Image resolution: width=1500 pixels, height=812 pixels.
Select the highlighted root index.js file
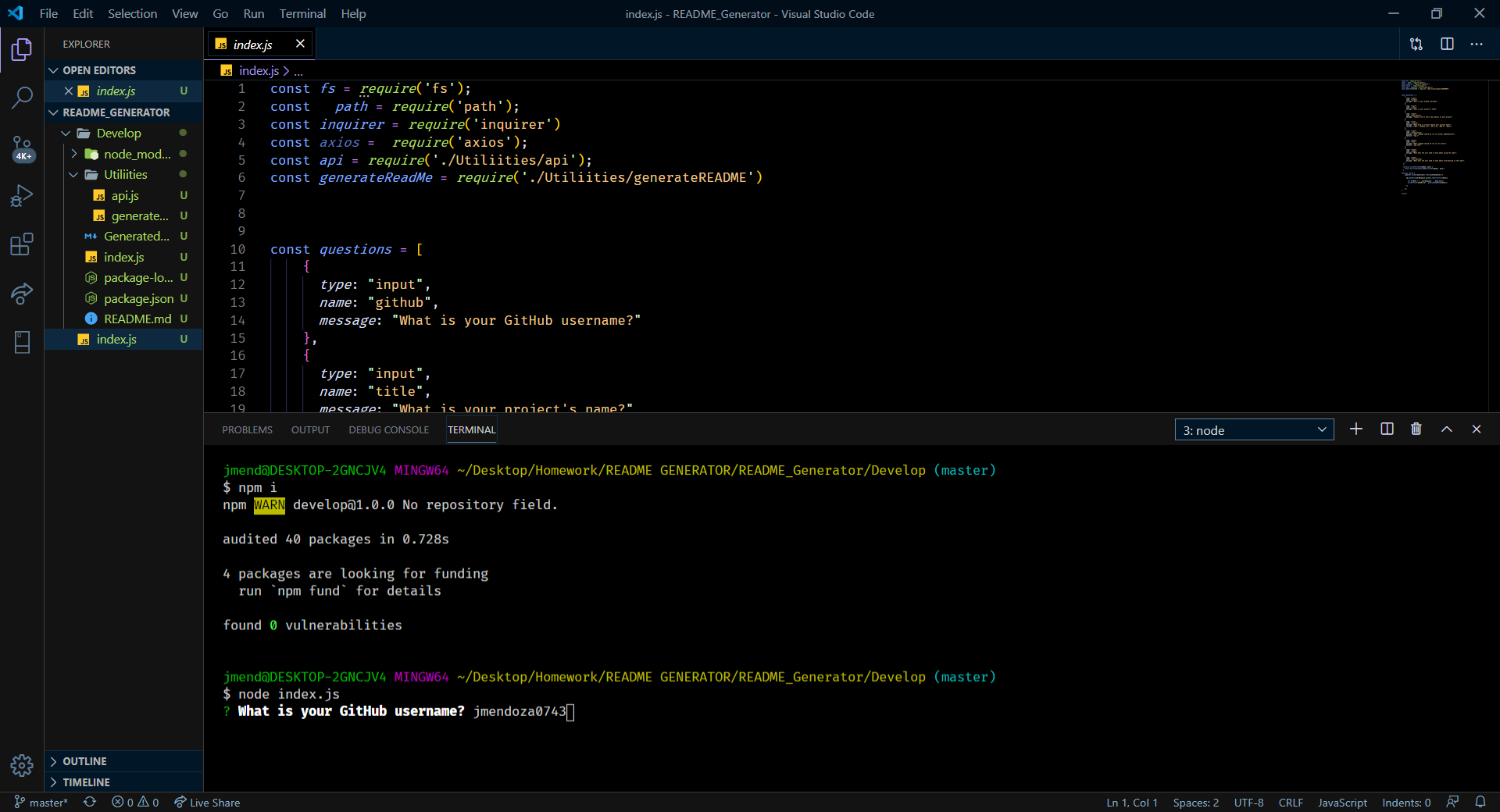(x=124, y=339)
